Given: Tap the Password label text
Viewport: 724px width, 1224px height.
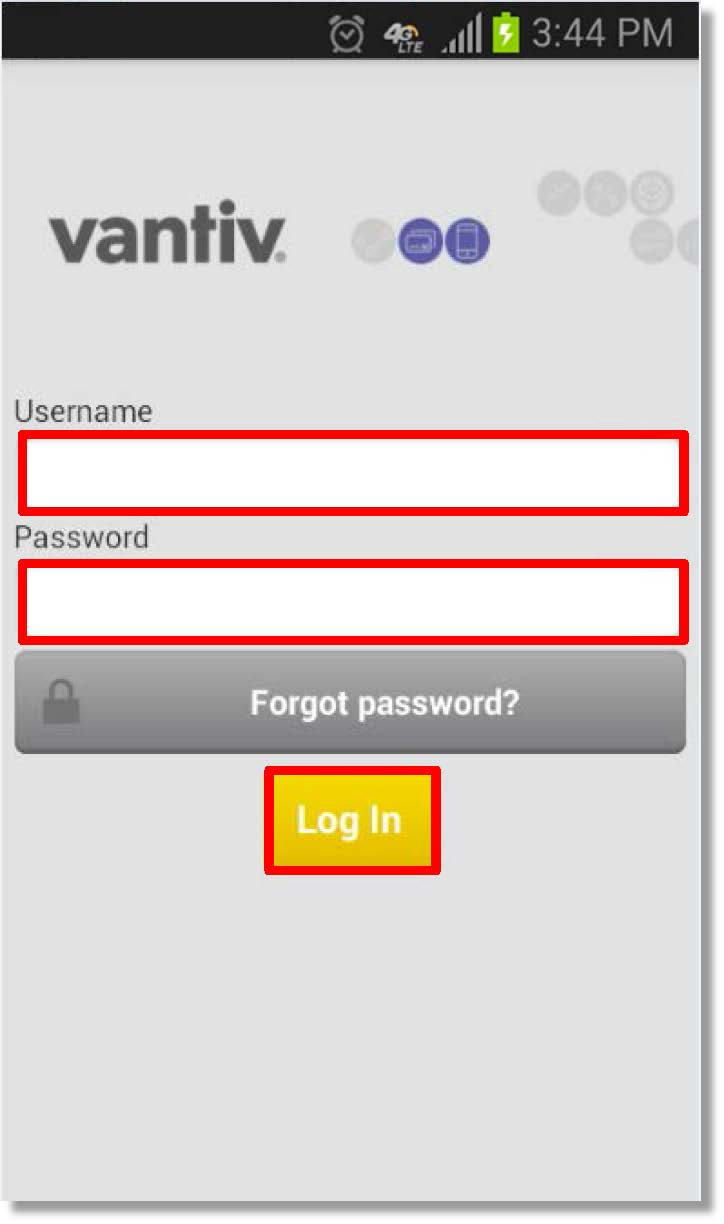Looking at the screenshot, I should [x=81, y=537].
